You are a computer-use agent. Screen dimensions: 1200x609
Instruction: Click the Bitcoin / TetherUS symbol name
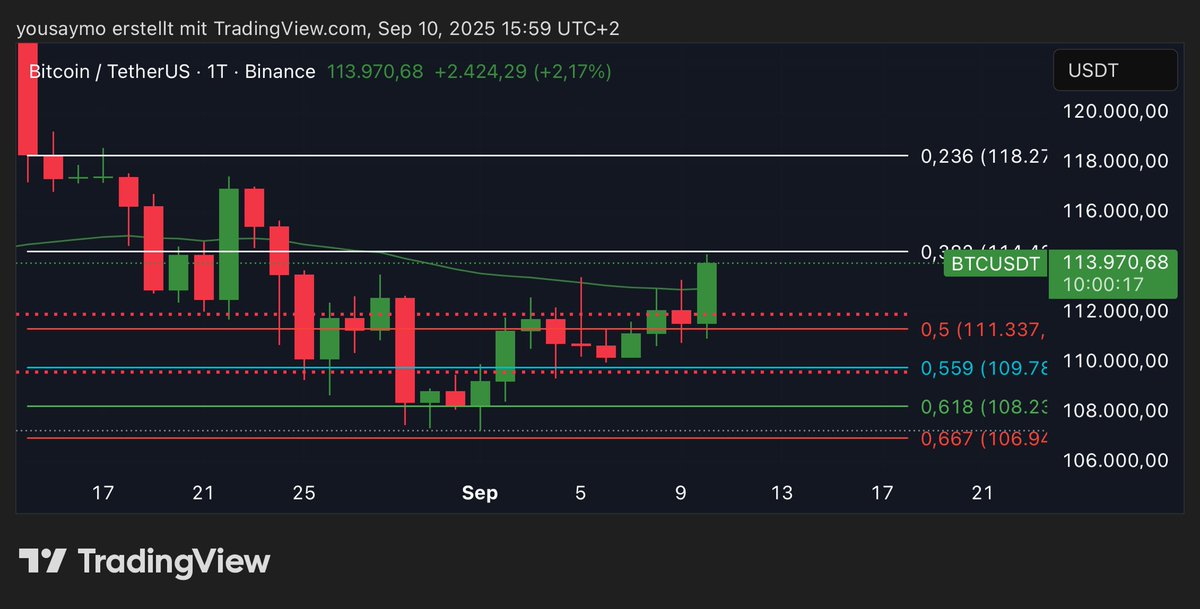tap(110, 71)
